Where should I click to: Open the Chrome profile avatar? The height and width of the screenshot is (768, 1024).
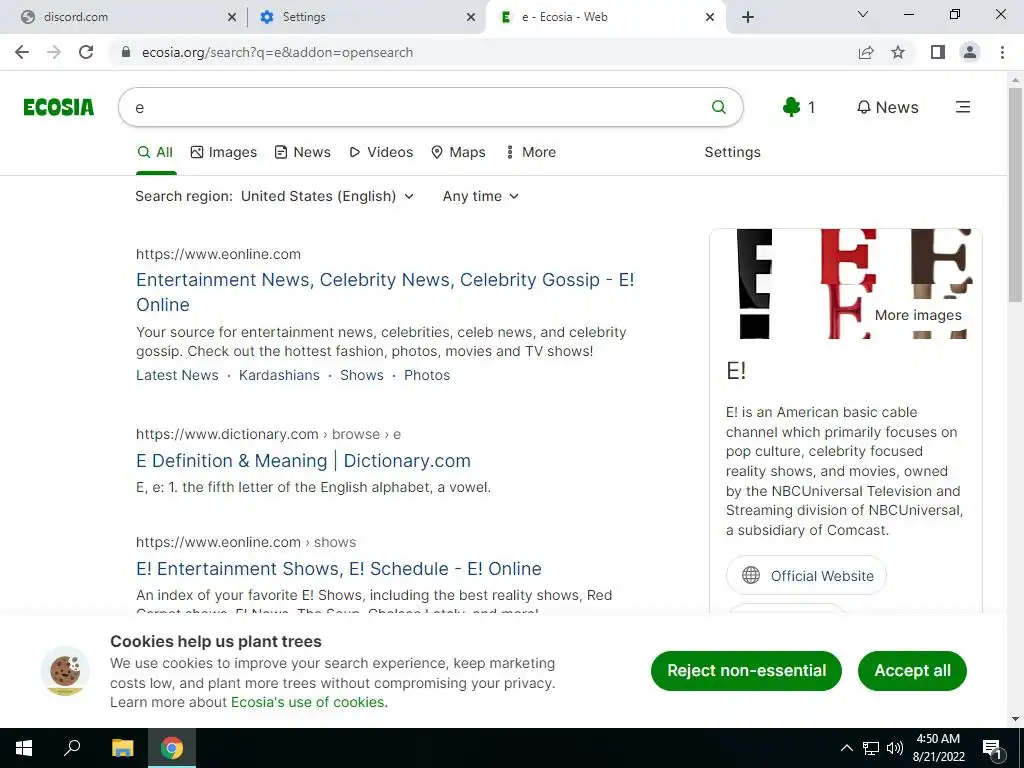(970, 52)
